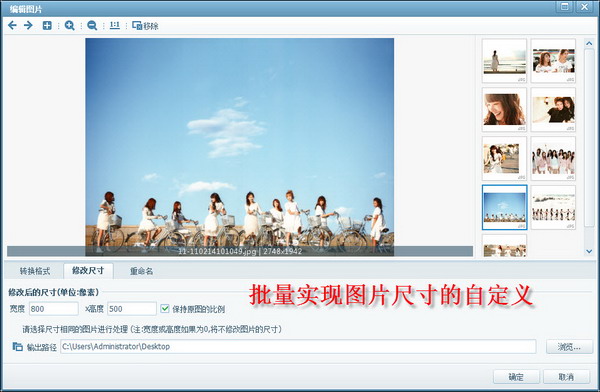
Task: Maximize the 编辑图片 window
Action: tap(564, 7)
